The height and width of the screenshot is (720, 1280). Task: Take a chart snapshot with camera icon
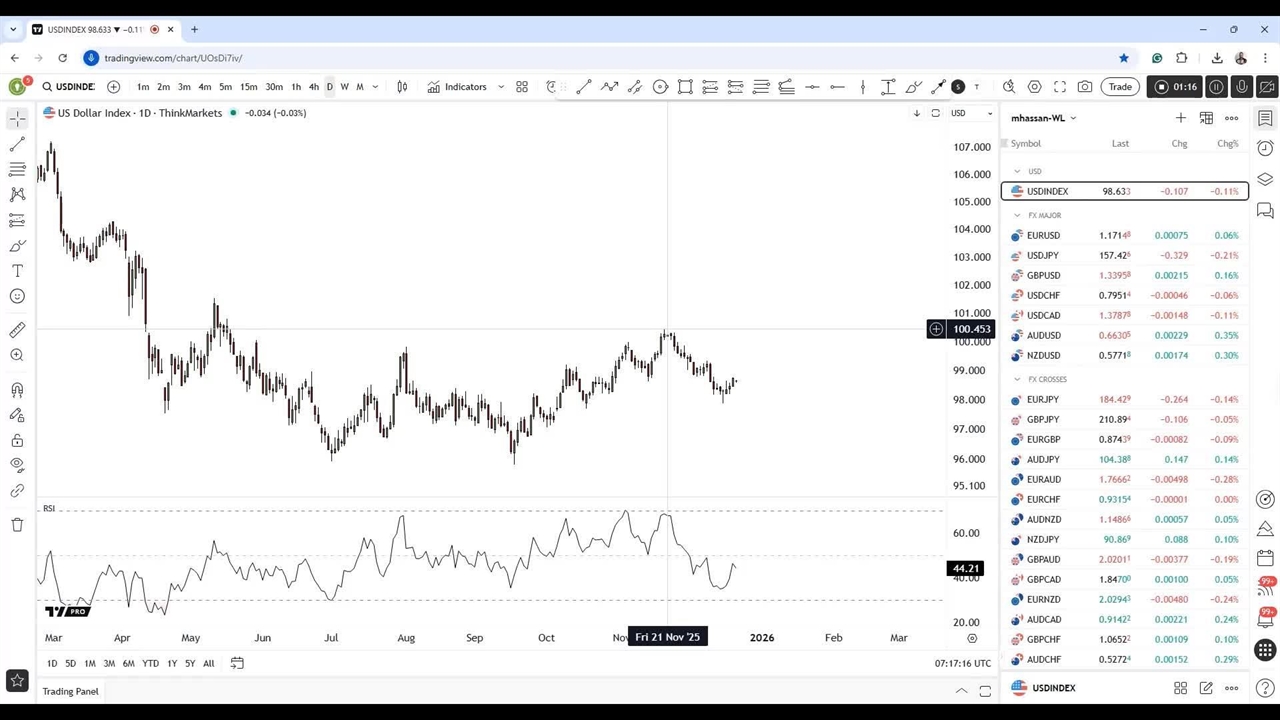pyautogui.click(x=1085, y=87)
